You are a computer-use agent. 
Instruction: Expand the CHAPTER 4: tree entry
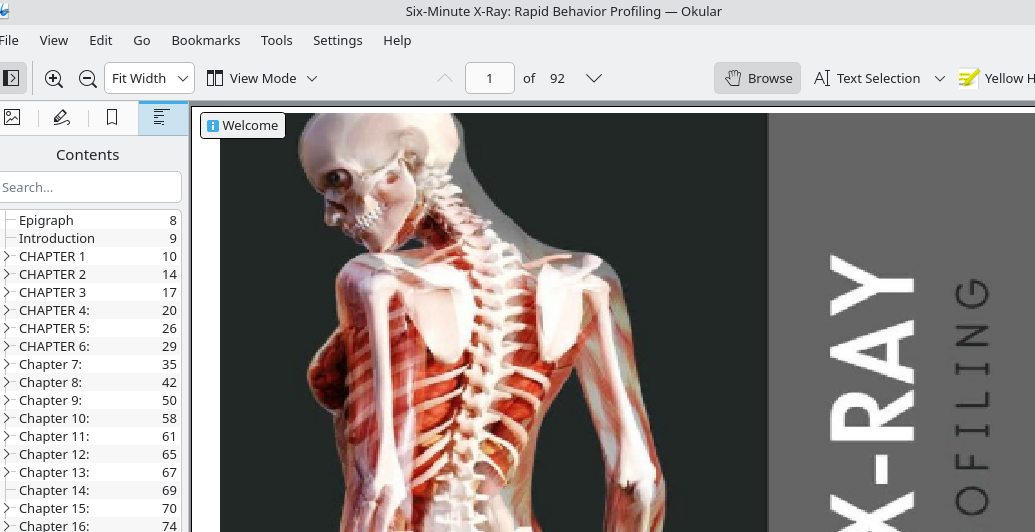tap(7, 310)
